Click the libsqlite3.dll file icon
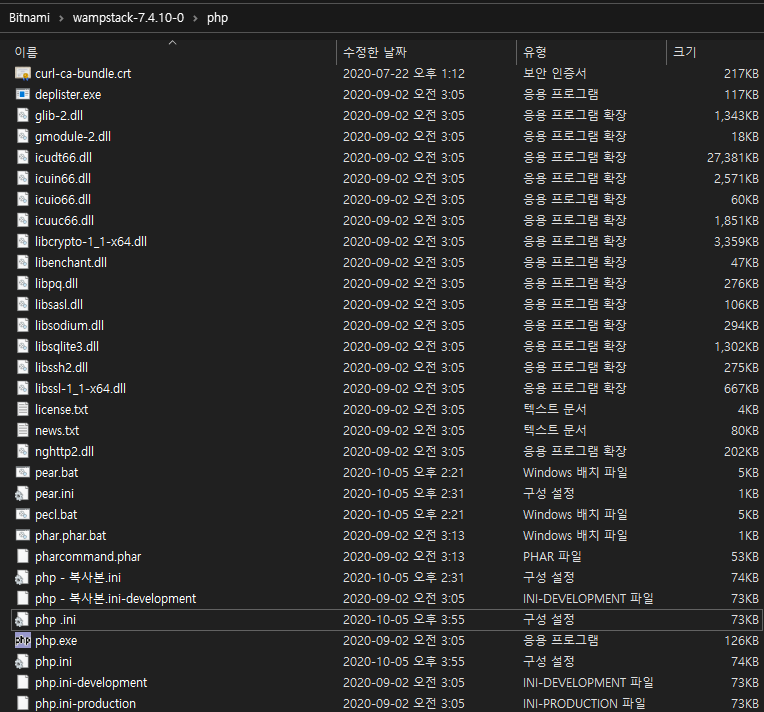Image resolution: width=764 pixels, height=712 pixels. 23,346
